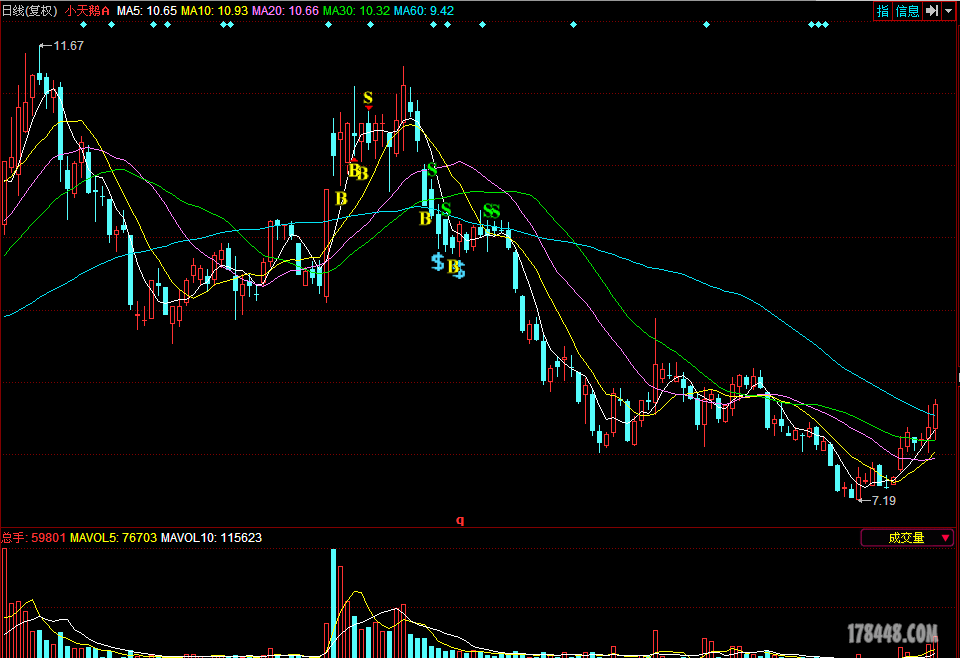Open the 成交量 indicator dropdown
Screen dimensions: 960x658
coord(907,538)
